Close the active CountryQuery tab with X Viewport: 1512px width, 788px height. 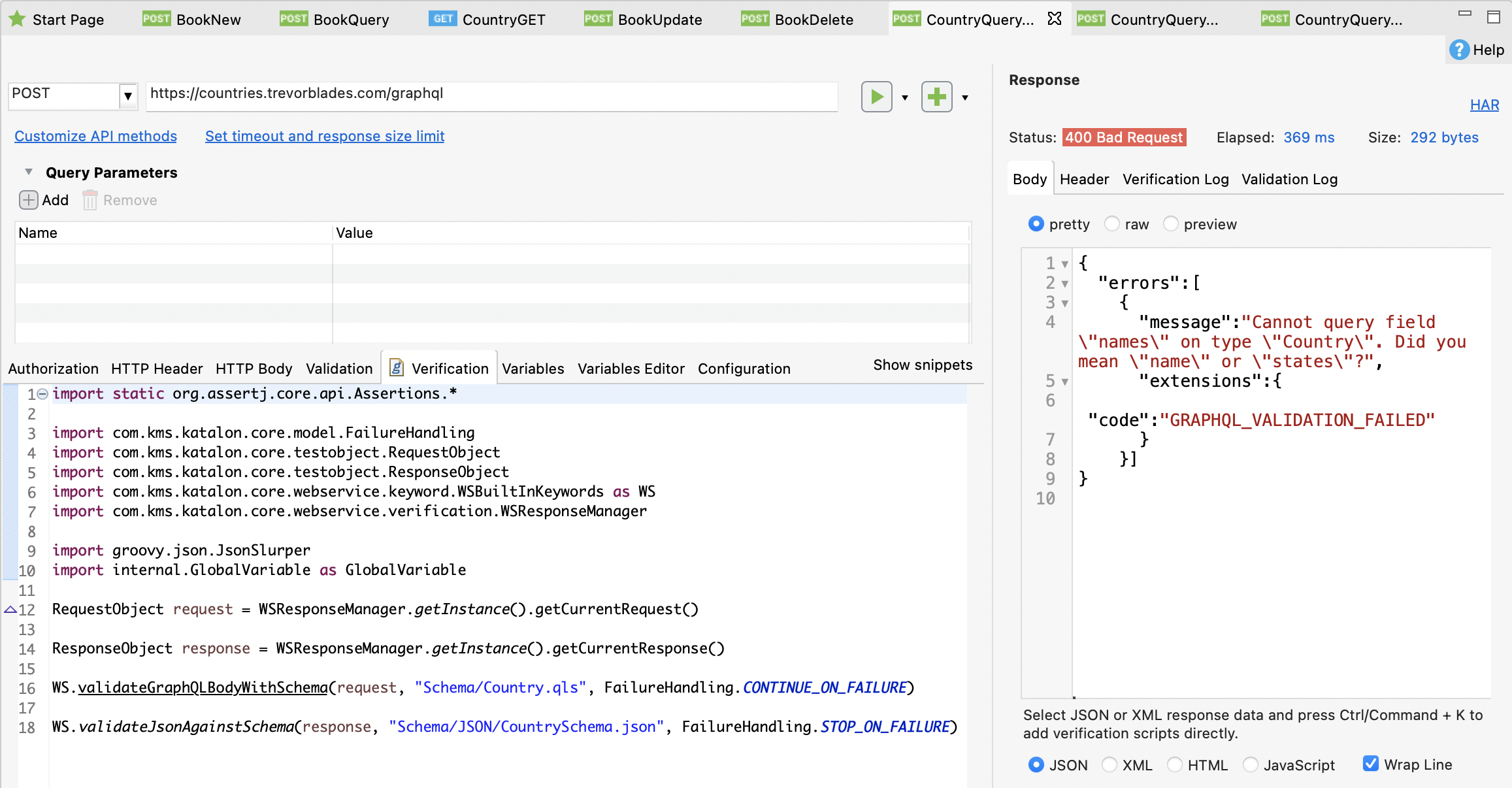point(1054,19)
